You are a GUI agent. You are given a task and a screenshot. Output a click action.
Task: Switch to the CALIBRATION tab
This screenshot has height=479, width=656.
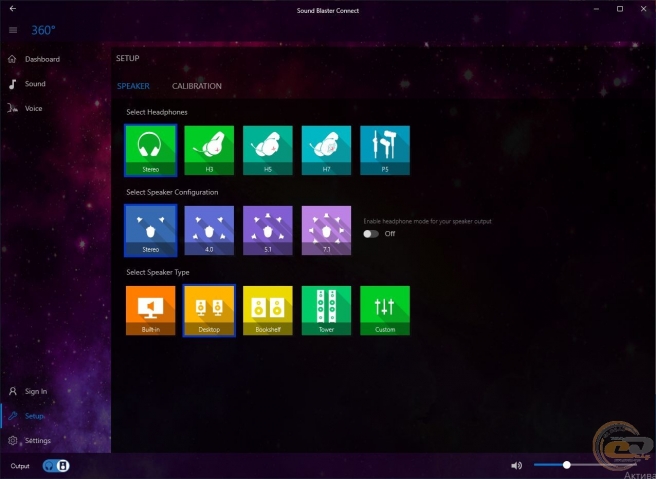pos(197,86)
